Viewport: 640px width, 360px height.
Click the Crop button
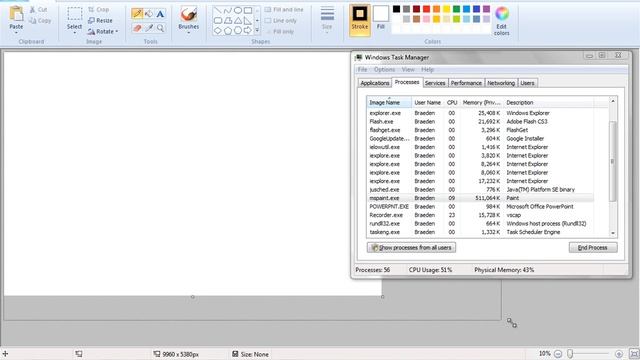click(x=98, y=9)
